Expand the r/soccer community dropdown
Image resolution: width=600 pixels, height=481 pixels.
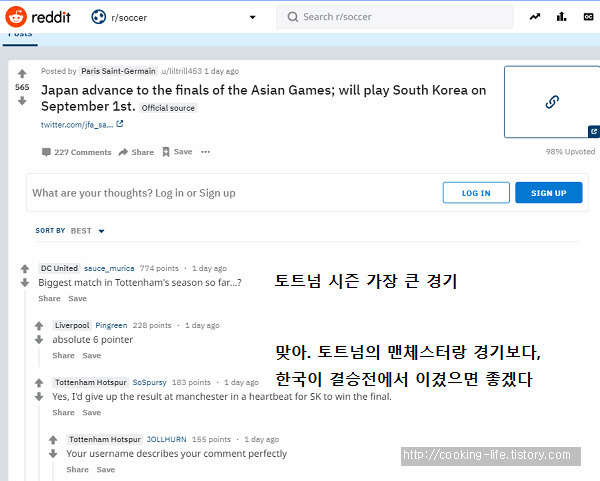click(252, 17)
